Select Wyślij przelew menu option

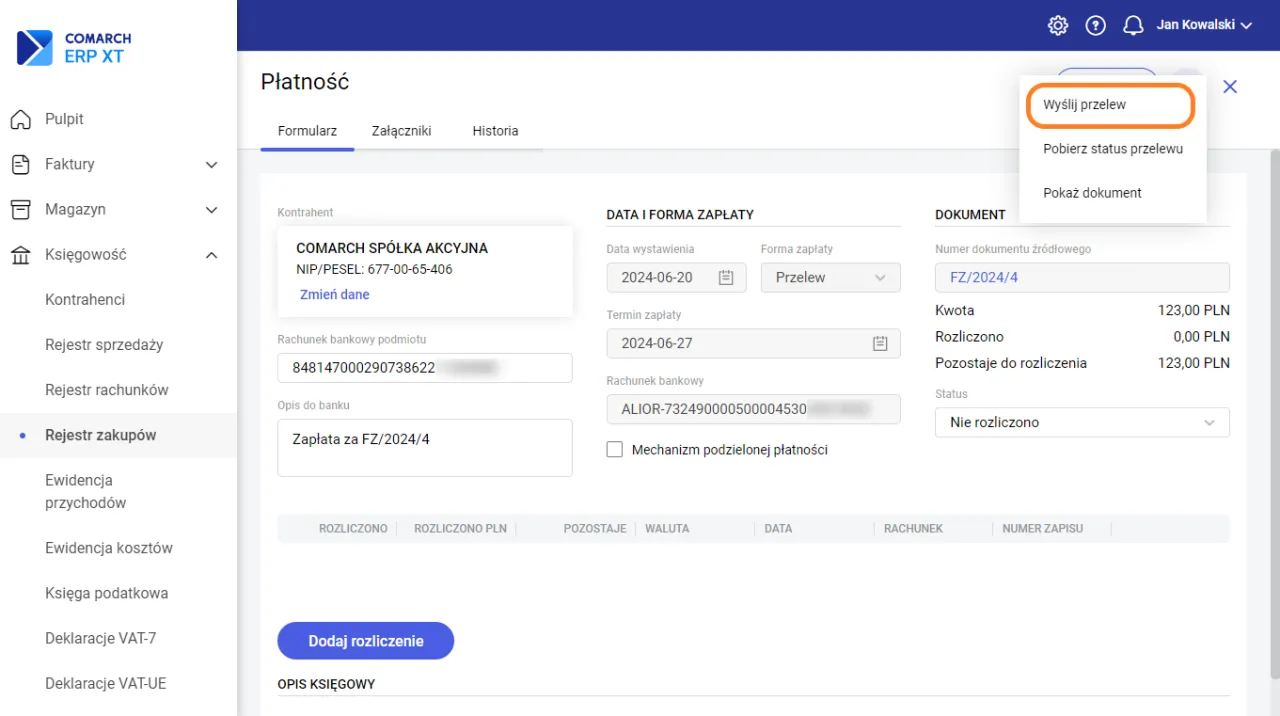[1084, 105]
